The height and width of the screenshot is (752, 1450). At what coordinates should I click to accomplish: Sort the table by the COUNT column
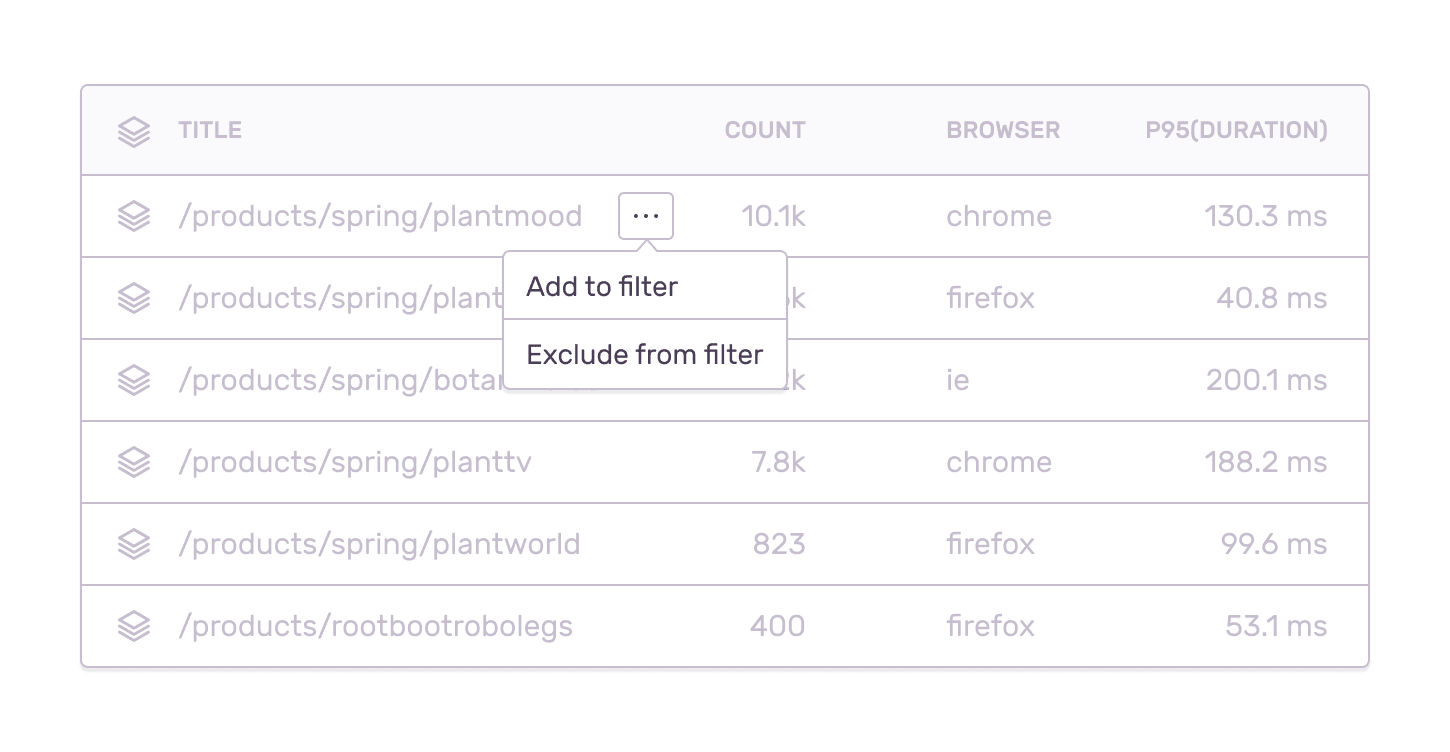coord(764,130)
